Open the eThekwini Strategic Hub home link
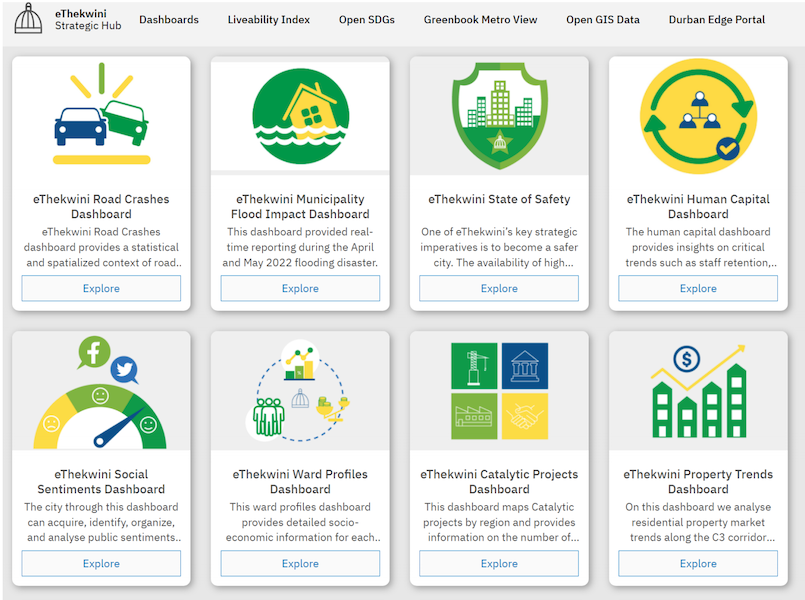The width and height of the screenshot is (805, 600). point(88,20)
